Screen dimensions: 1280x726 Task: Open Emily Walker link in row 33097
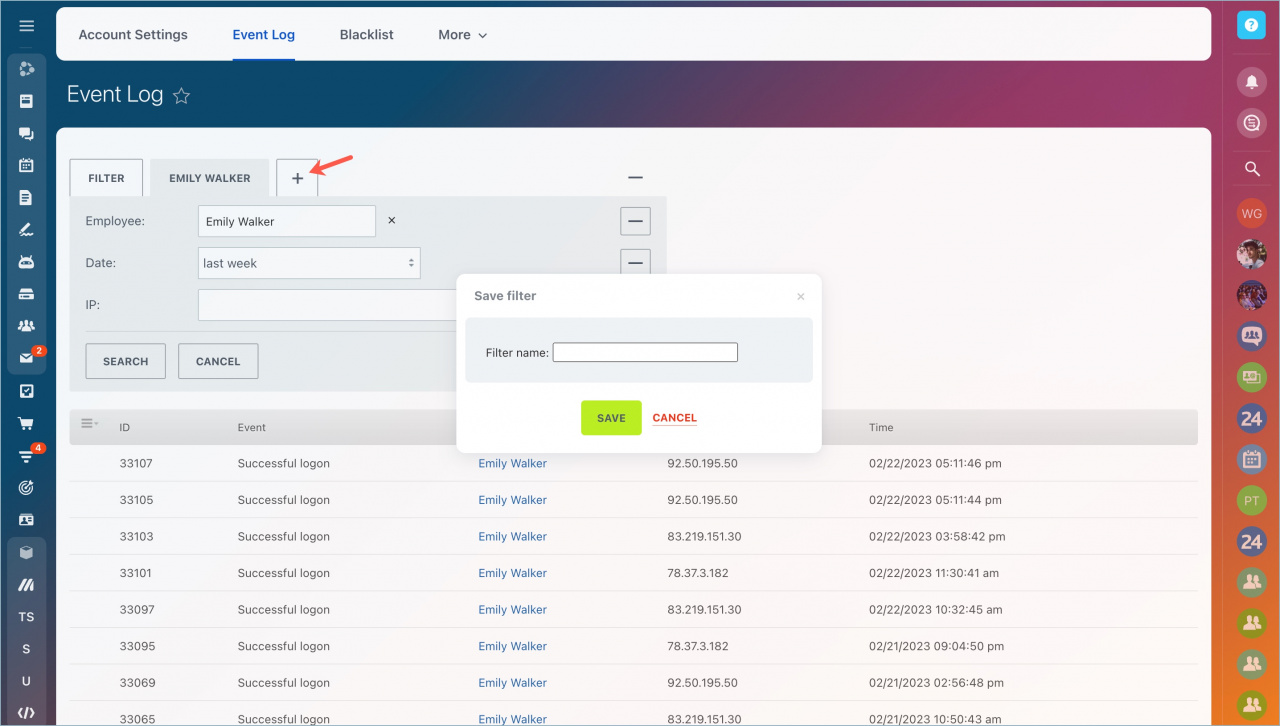[512, 609]
